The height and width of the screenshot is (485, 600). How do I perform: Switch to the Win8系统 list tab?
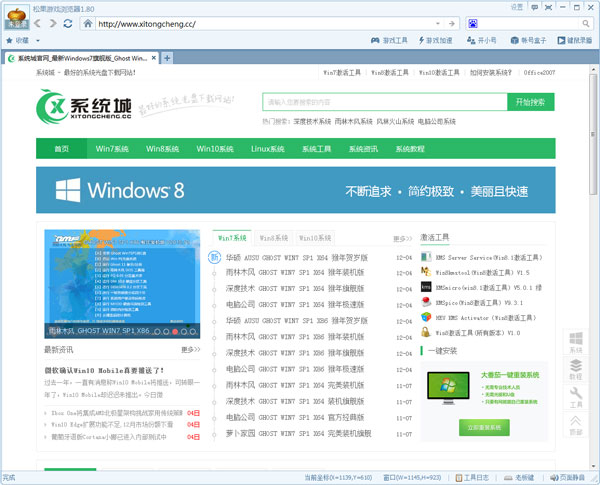pos(274,238)
